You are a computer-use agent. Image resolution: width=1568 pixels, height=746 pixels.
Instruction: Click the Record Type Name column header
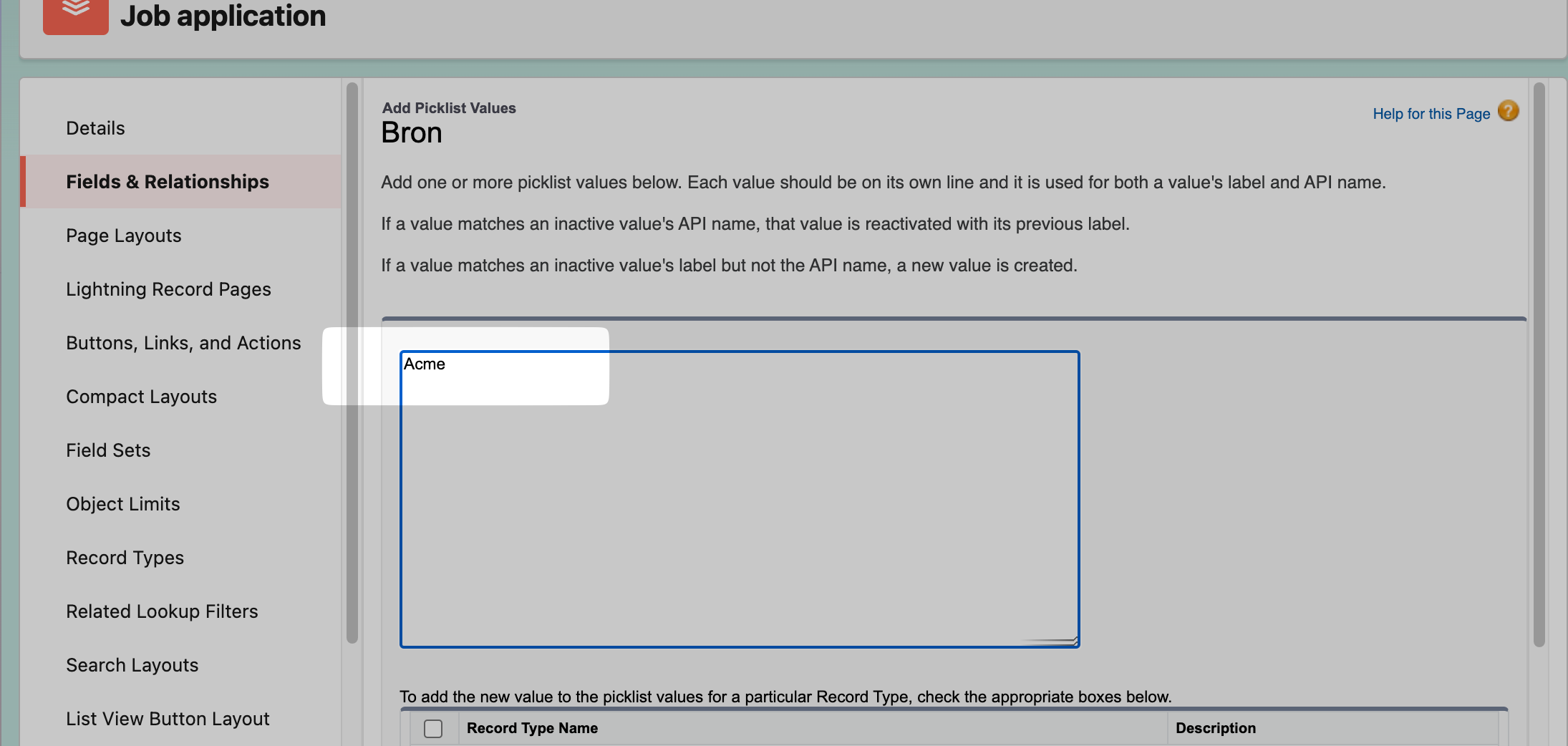pos(532,728)
